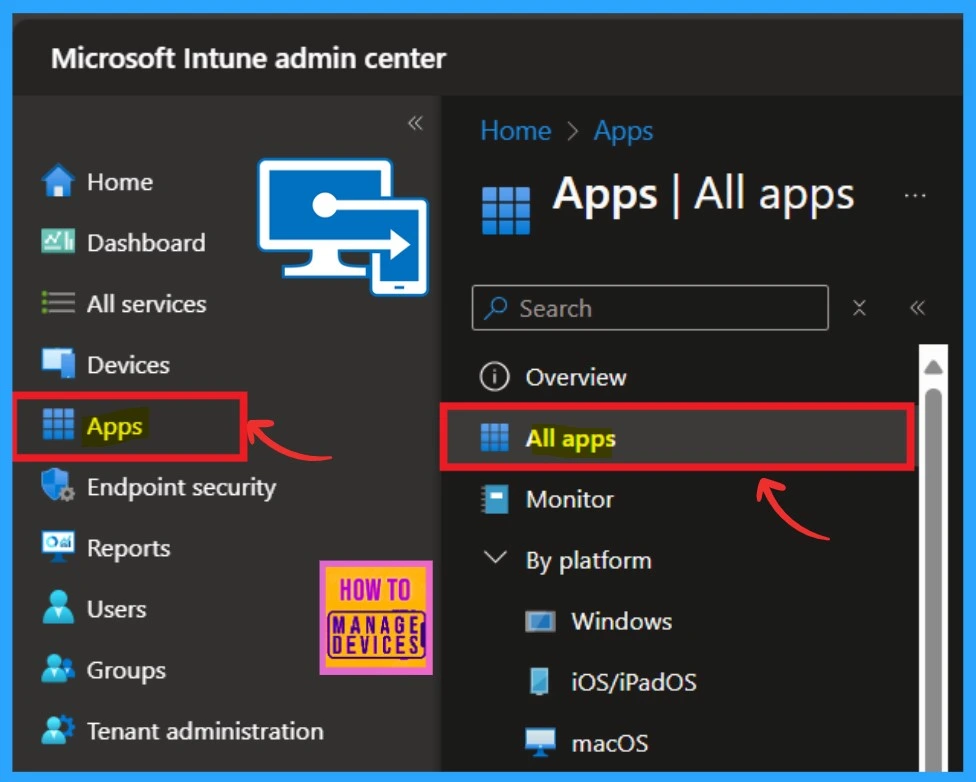The image size is (976, 782).
Task: Open the Dashboard label in the sidebar
Action: (146, 242)
